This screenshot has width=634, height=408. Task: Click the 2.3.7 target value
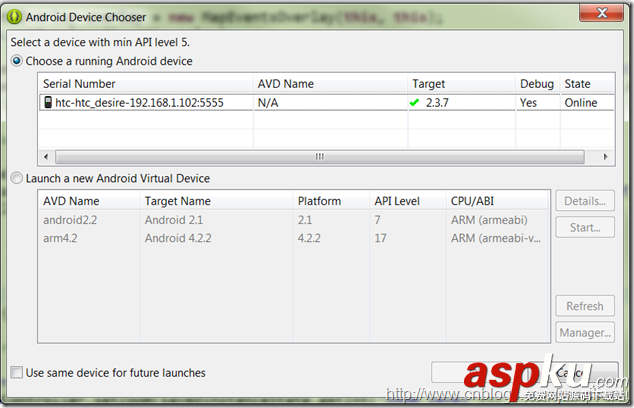pos(437,103)
